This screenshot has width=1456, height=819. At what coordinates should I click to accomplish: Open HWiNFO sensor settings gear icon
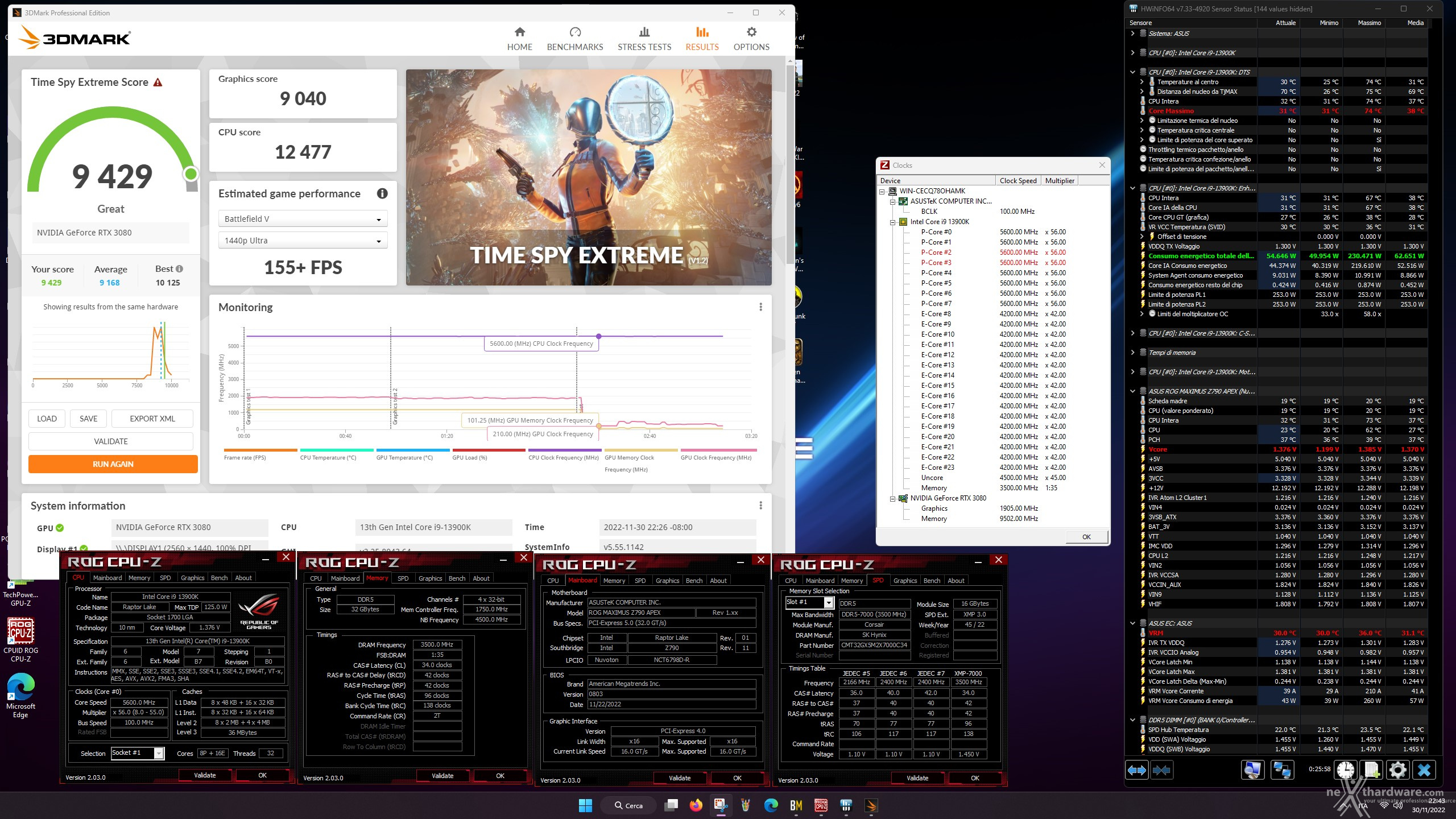[x=1398, y=770]
